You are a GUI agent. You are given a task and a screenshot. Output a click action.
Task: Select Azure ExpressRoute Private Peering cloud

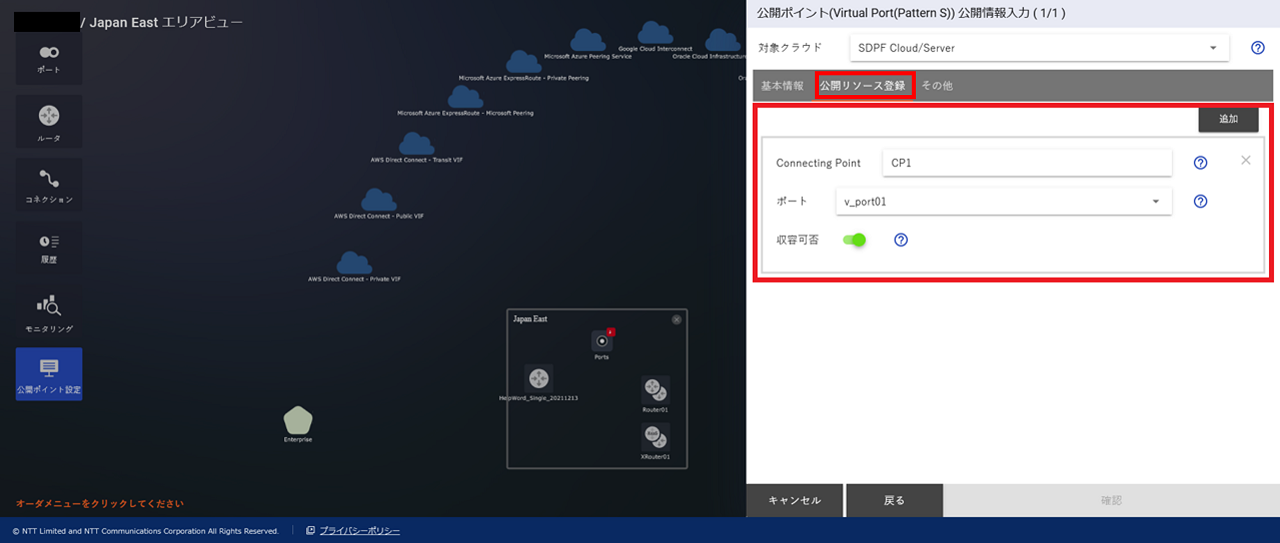click(523, 61)
